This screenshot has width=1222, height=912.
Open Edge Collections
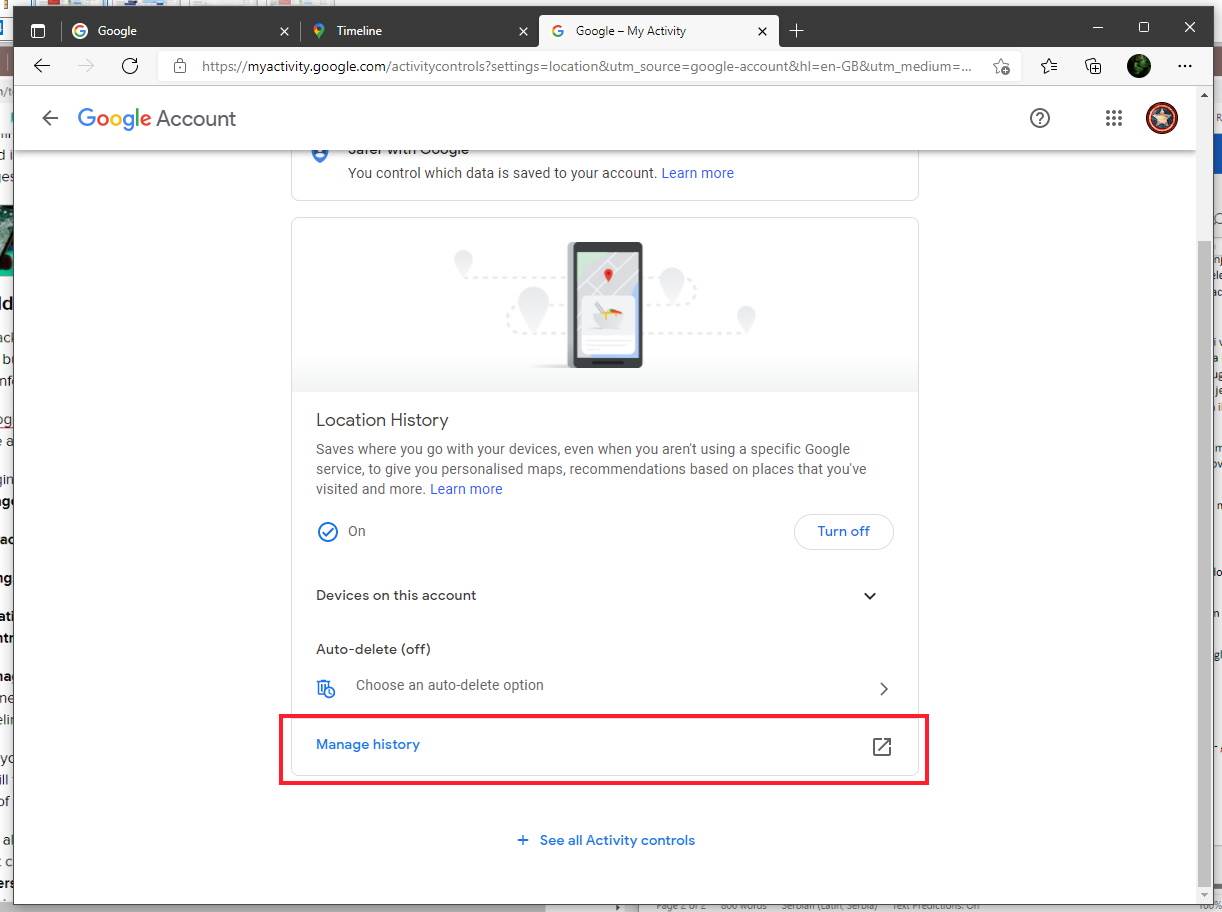click(x=1093, y=66)
